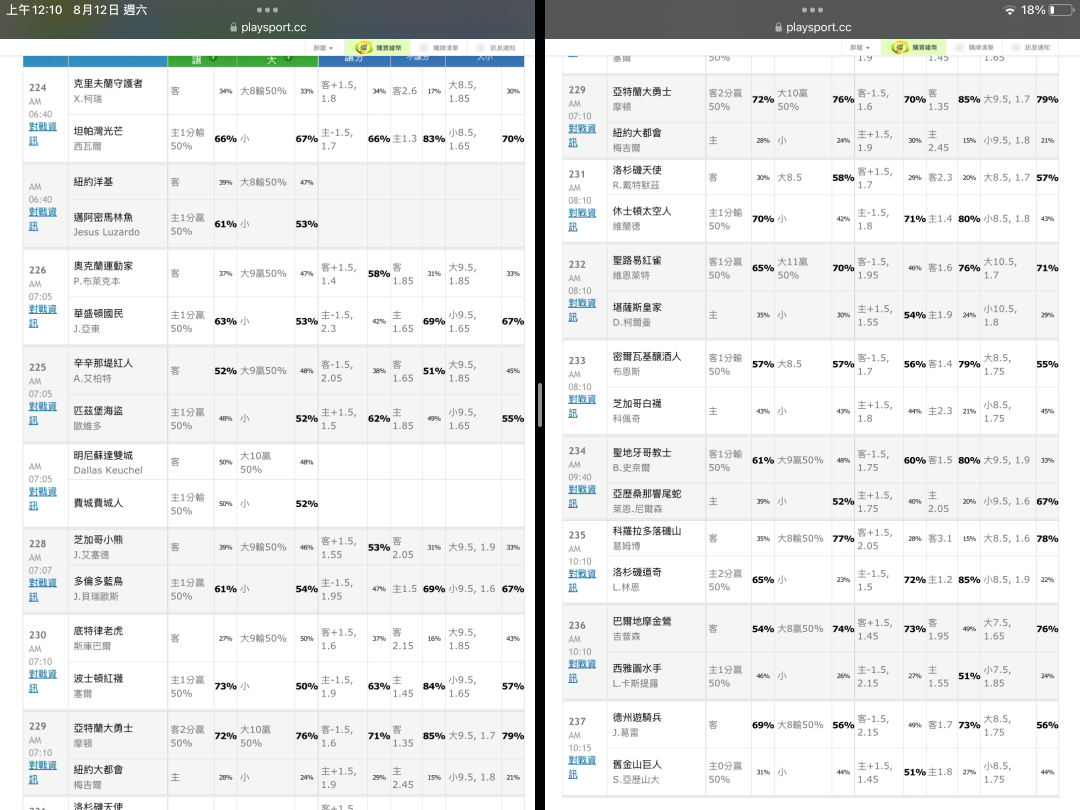
Task: Open 對戰資訊 link for game 231
Action: coord(582,220)
